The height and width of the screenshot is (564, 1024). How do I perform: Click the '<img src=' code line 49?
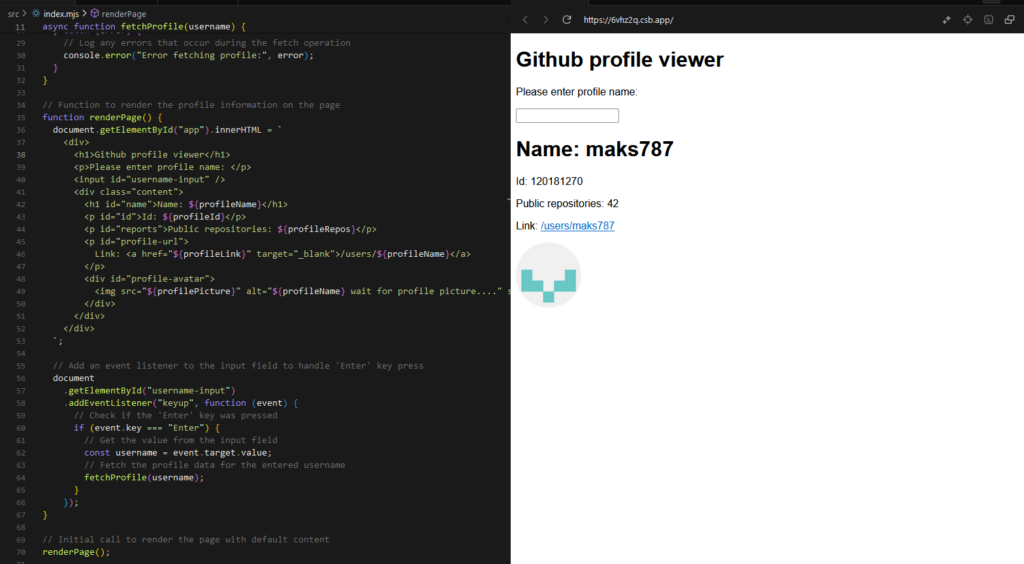tap(302, 291)
